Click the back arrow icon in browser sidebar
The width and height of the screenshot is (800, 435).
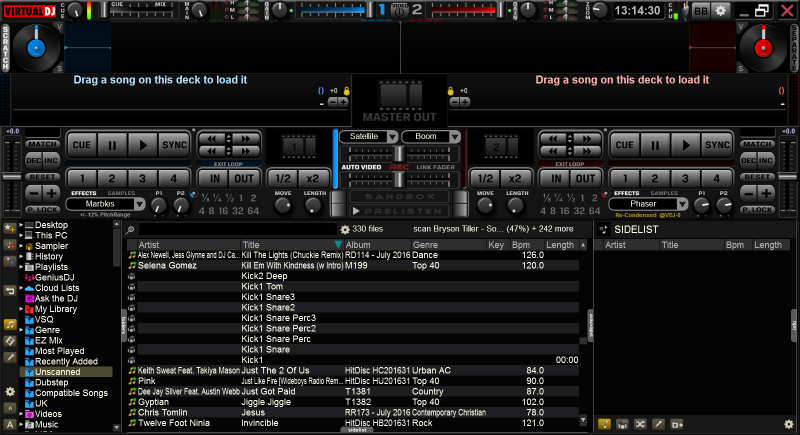(x=10, y=291)
